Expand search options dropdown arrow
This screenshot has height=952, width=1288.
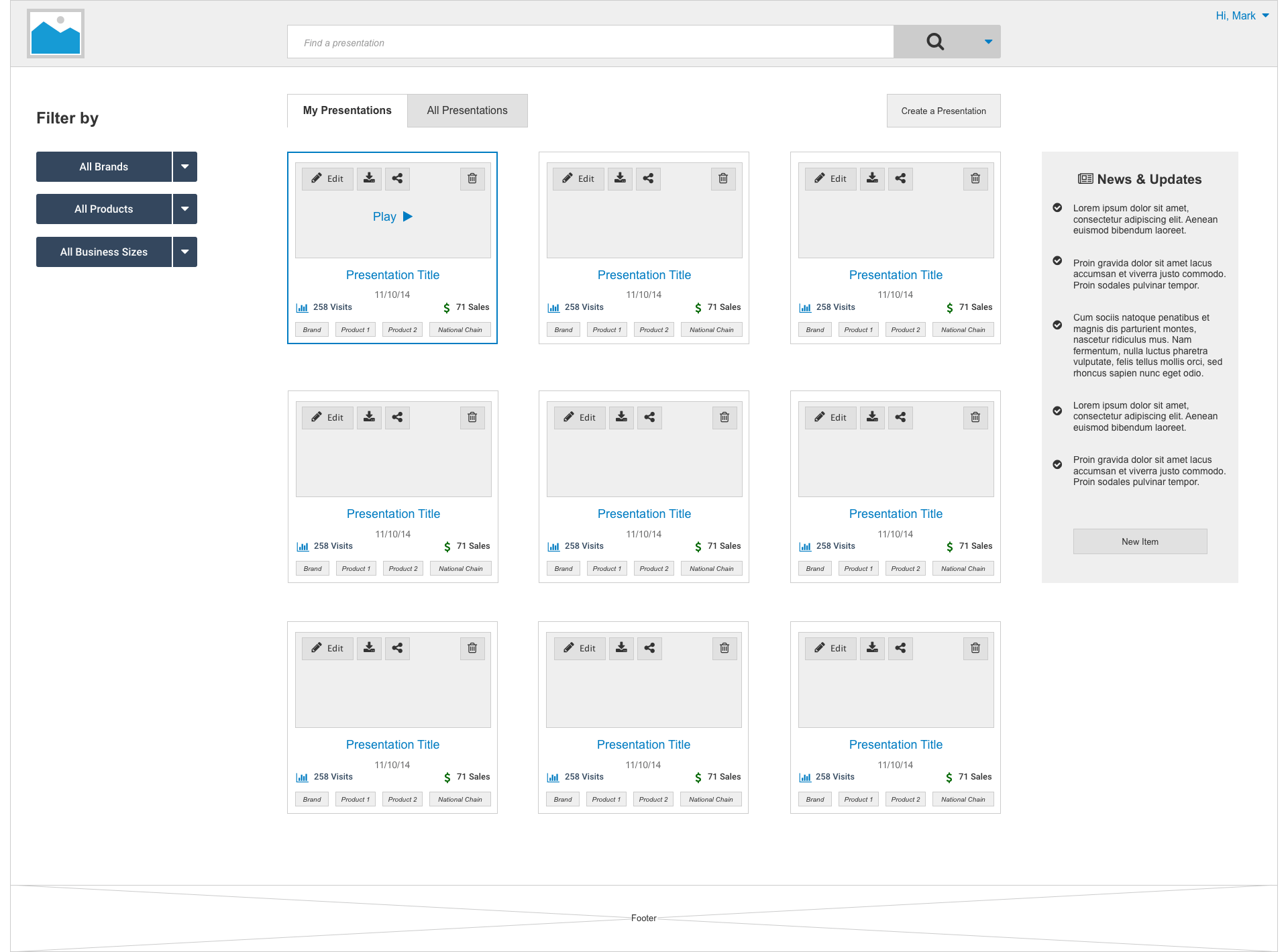(988, 42)
